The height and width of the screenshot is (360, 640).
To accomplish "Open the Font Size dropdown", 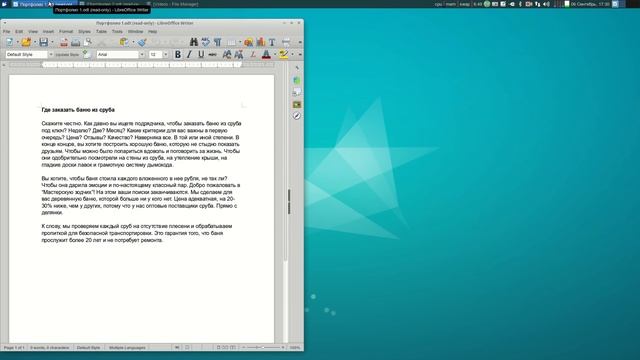I will click(165, 54).
